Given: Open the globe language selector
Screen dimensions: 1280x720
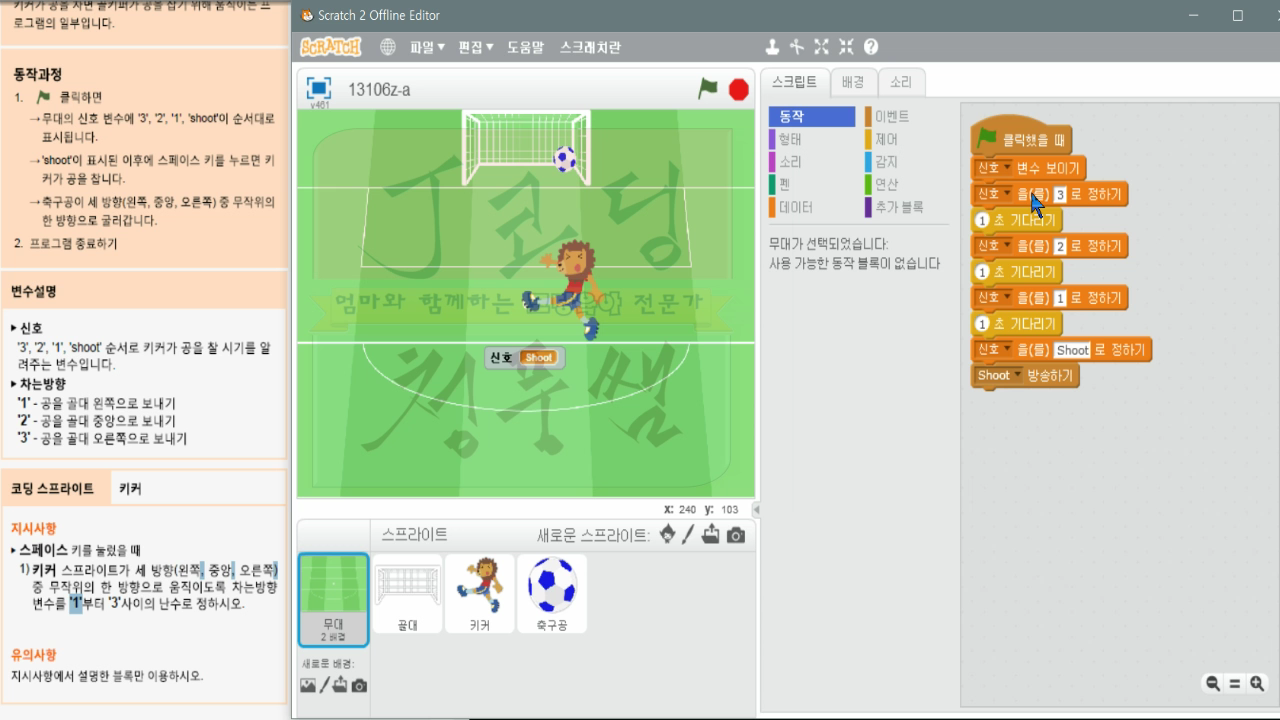Looking at the screenshot, I should (388, 47).
